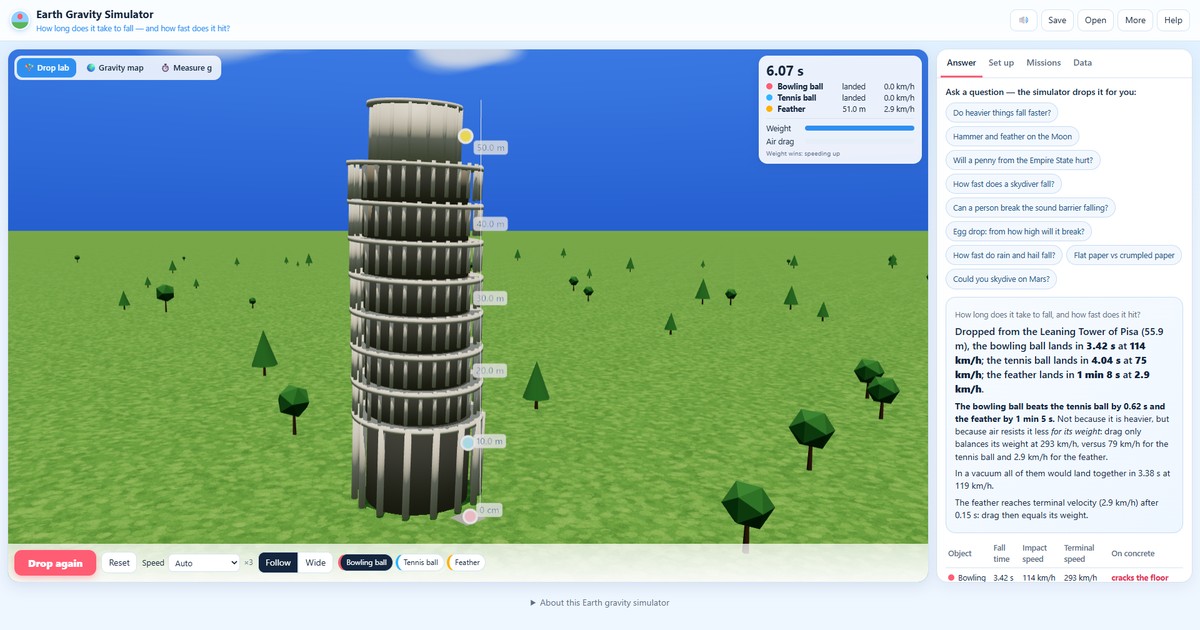The height and width of the screenshot is (630, 1200).
Task: Open the Speed dropdown set to Auto
Action: point(204,563)
